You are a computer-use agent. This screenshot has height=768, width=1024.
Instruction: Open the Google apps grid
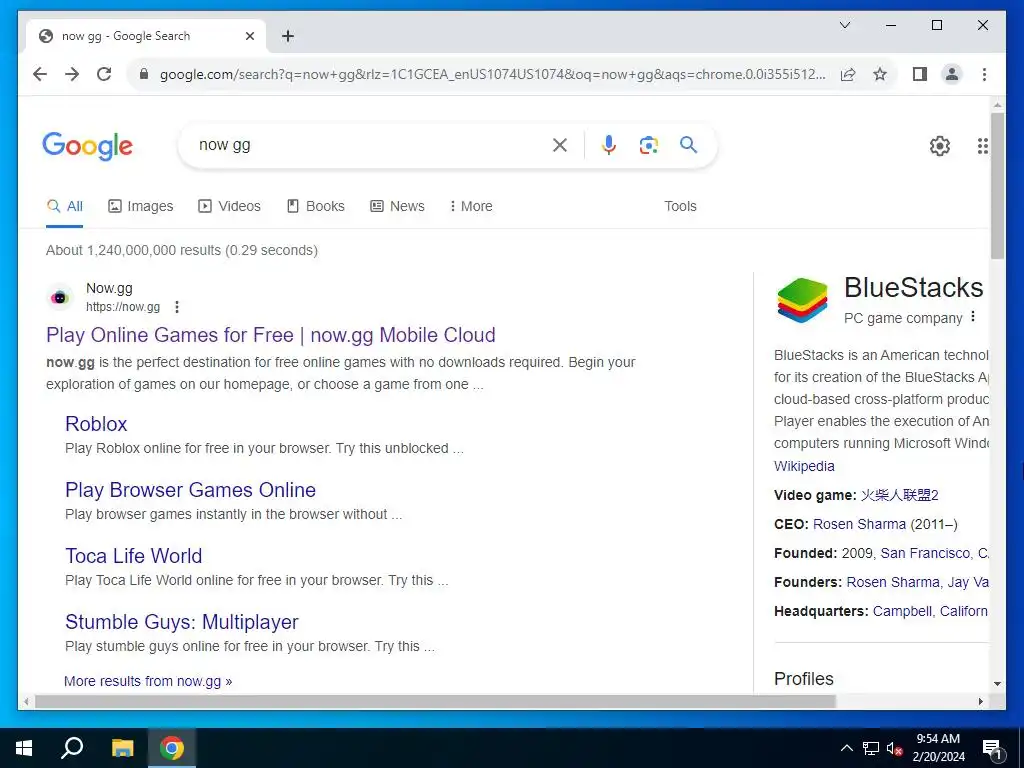click(x=982, y=146)
